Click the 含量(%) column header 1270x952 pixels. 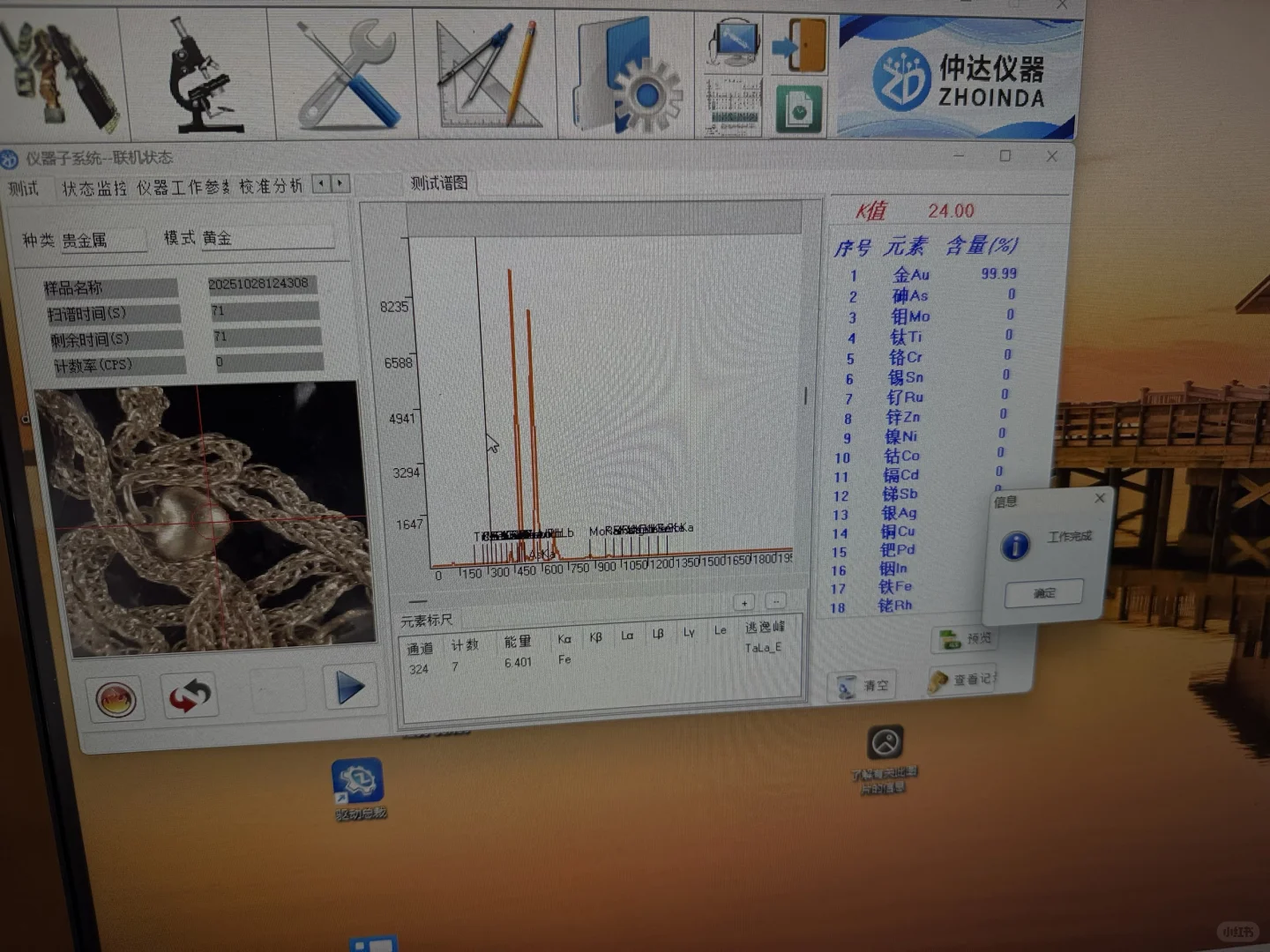pyautogui.click(x=982, y=245)
